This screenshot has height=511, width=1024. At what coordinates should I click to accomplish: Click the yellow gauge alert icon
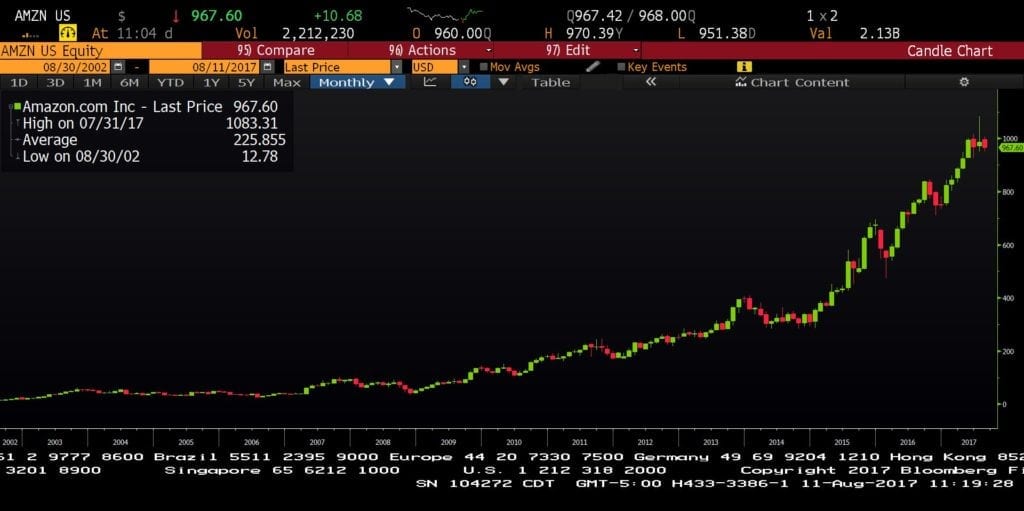click(x=68, y=32)
